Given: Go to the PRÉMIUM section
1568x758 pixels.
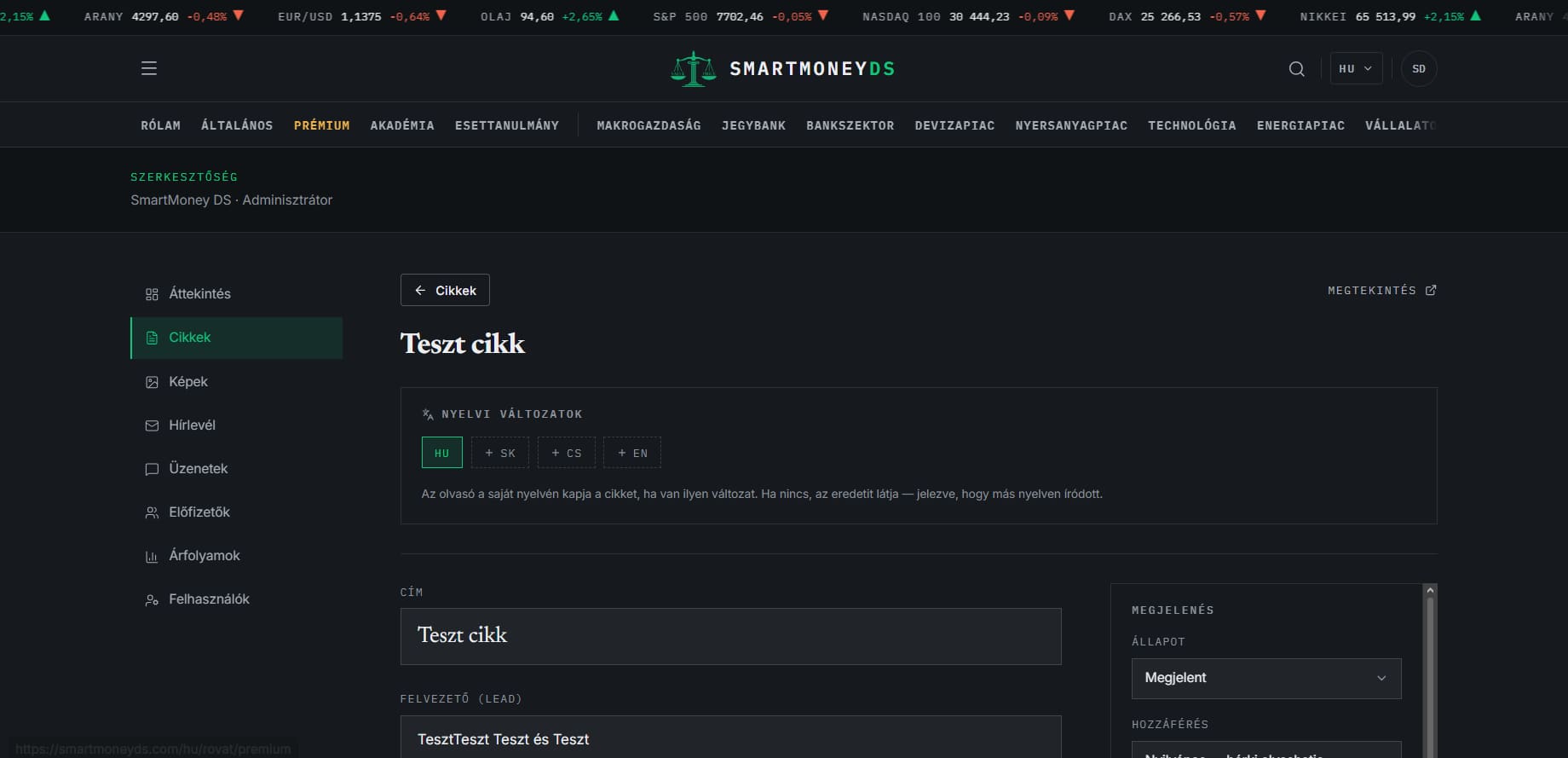Looking at the screenshot, I should click(x=321, y=125).
